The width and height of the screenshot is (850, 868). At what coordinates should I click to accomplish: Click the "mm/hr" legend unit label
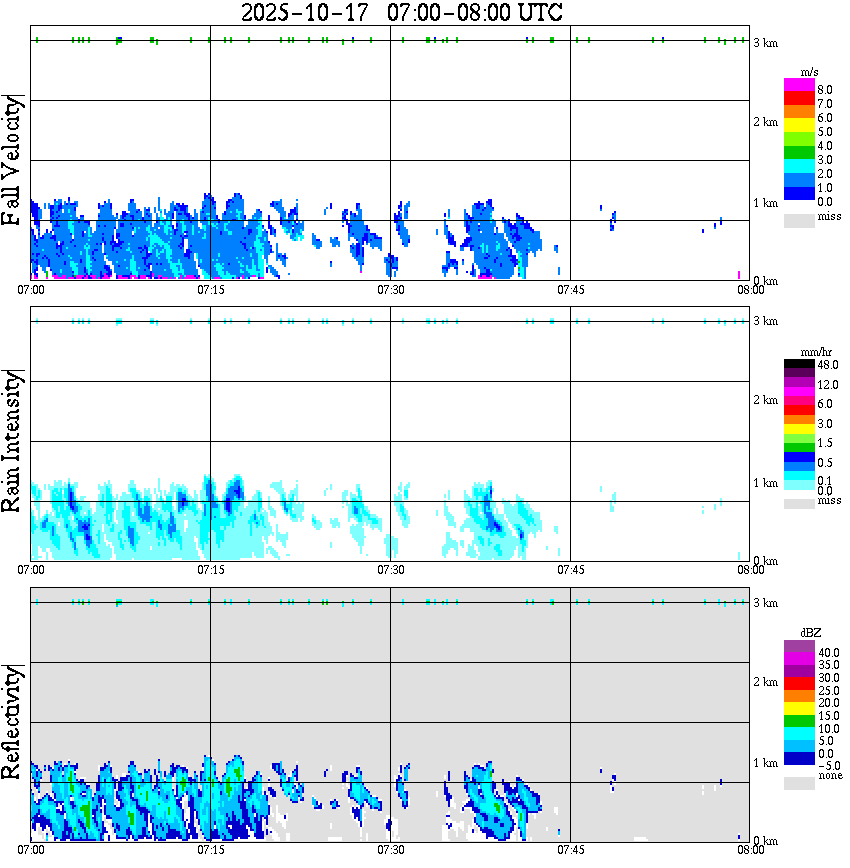(x=816, y=352)
